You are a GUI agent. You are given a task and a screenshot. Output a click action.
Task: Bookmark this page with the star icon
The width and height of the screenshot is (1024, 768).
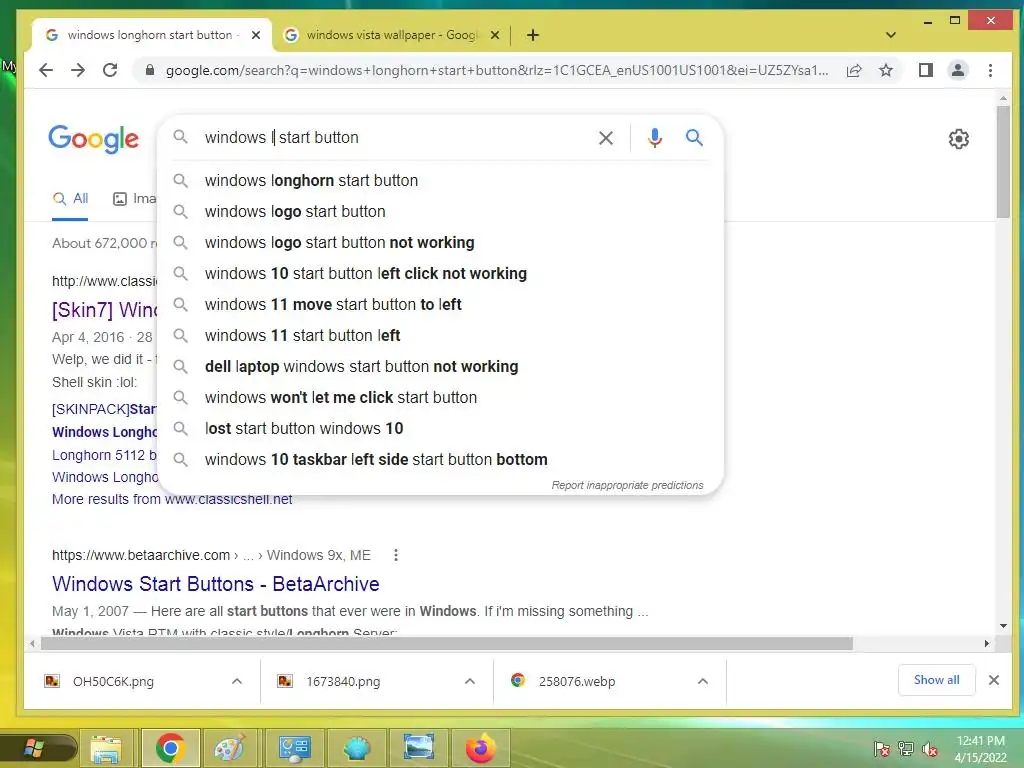tap(886, 70)
